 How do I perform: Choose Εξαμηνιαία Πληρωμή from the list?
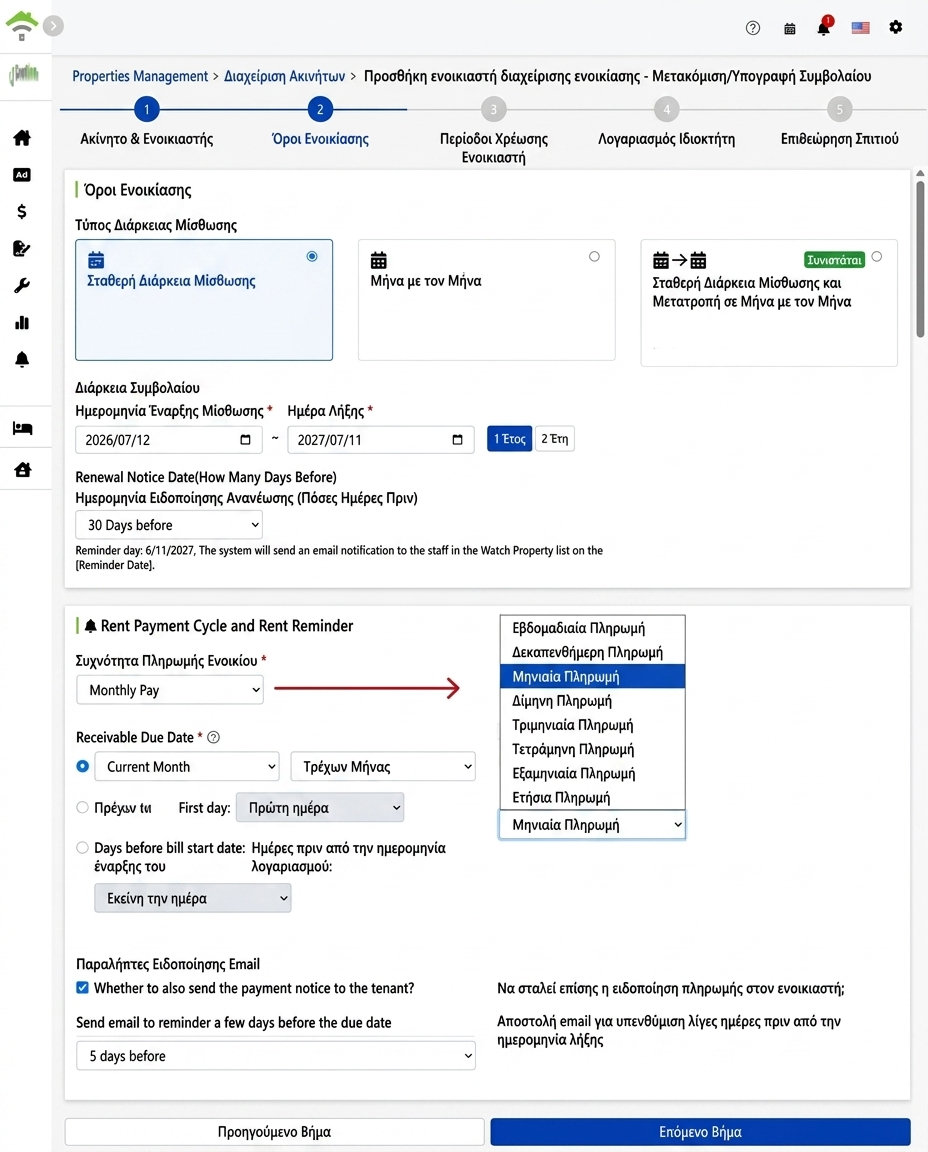pyautogui.click(x=592, y=774)
